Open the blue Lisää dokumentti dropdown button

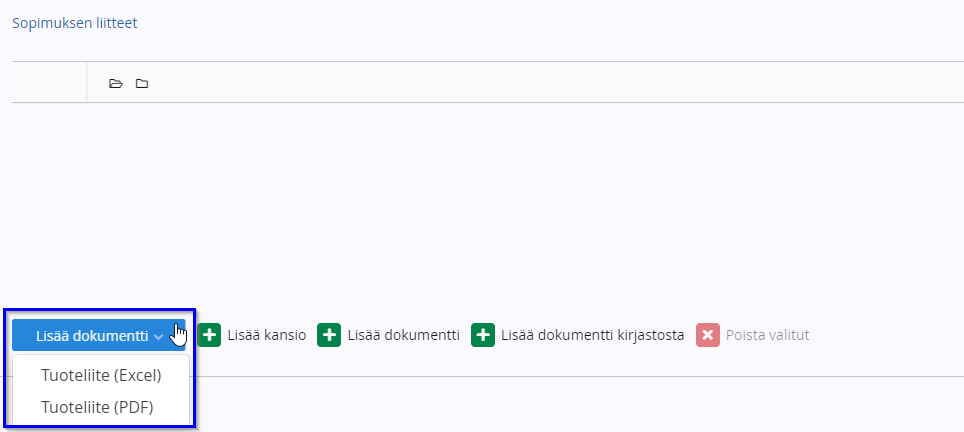coord(98,336)
